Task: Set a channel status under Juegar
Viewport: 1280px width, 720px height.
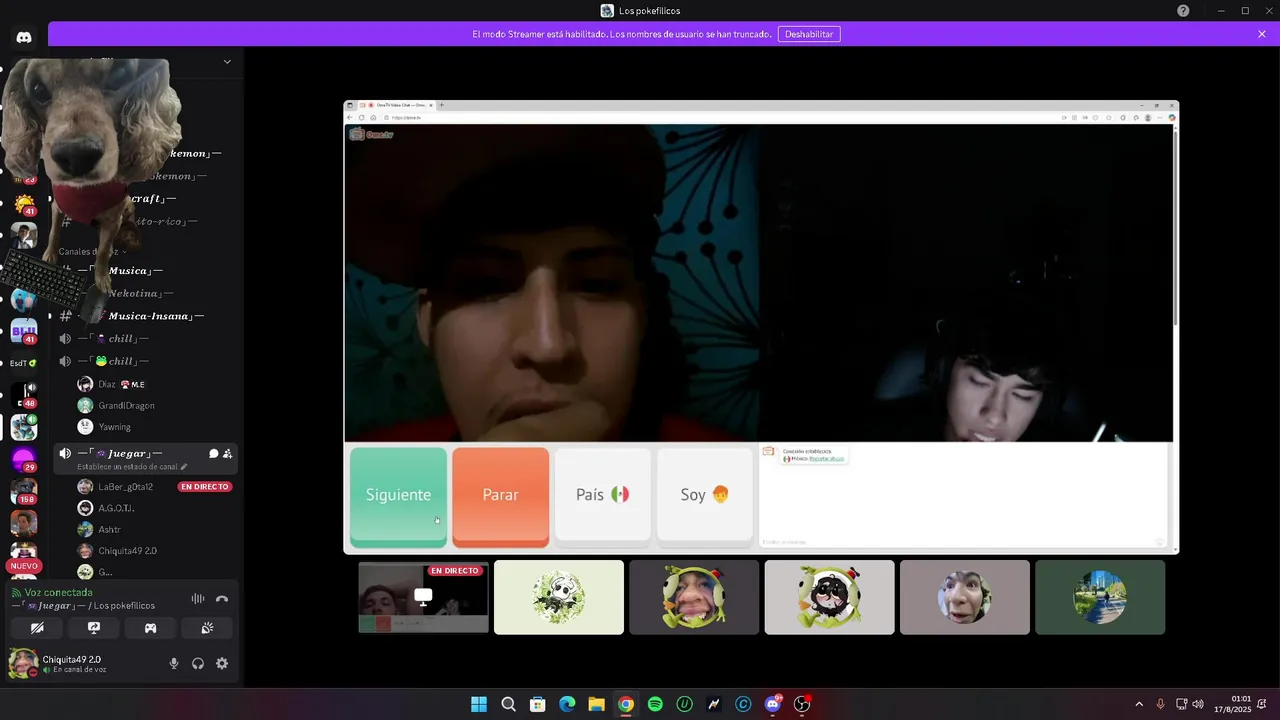Action: (x=132, y=467)
